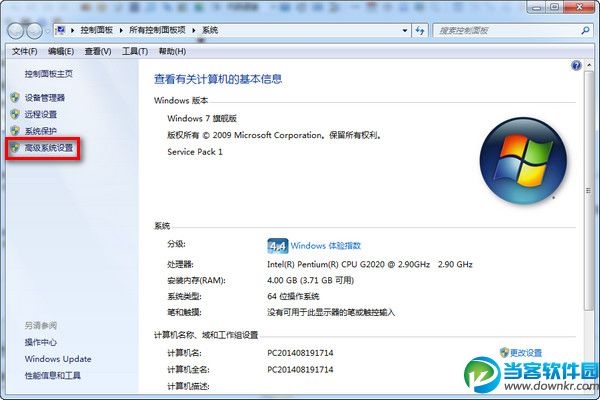
Task: Click the Intel(R) Pentium(R) CPU G2020 processor value
Action: [x=370, y=264]
